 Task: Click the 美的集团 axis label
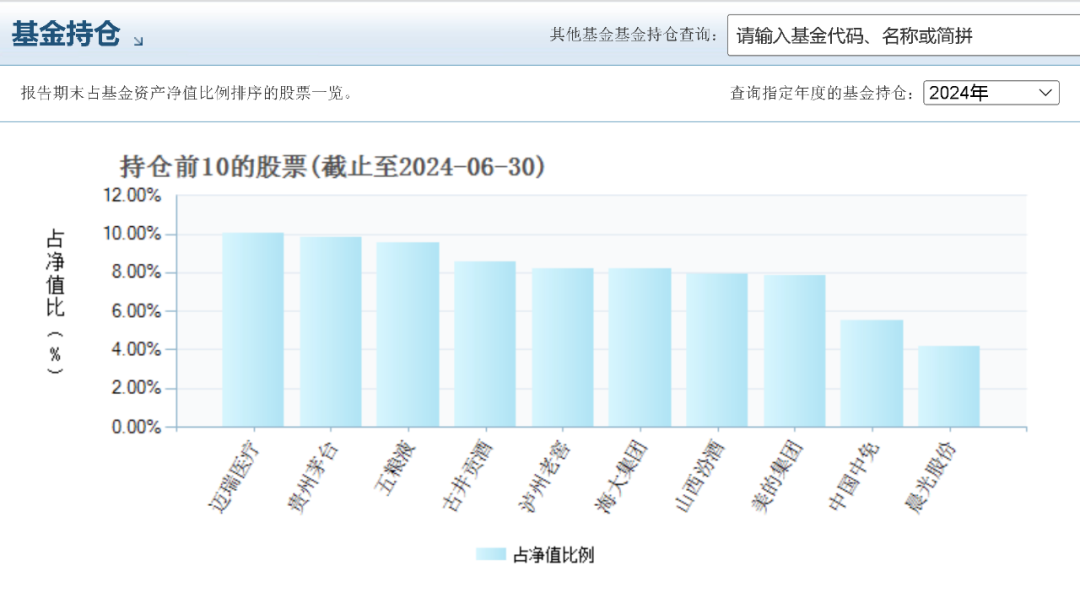coord(776,477)
